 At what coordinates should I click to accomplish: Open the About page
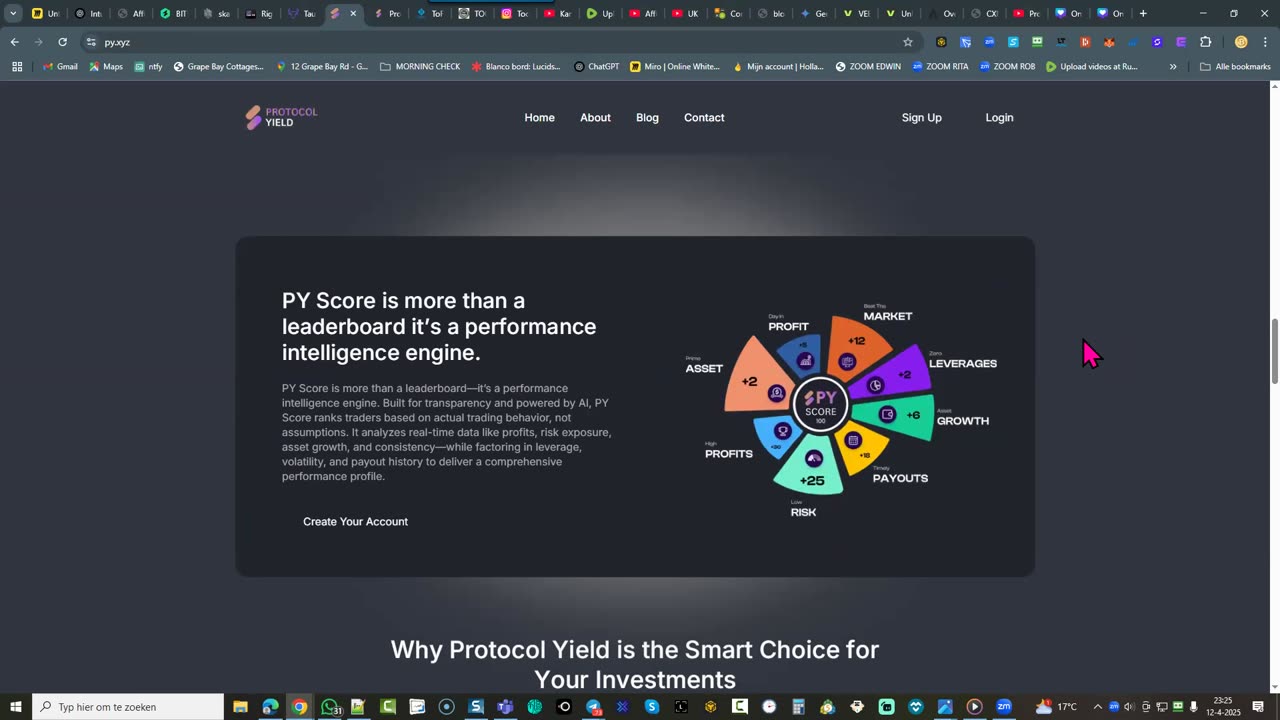pos(595,118)
